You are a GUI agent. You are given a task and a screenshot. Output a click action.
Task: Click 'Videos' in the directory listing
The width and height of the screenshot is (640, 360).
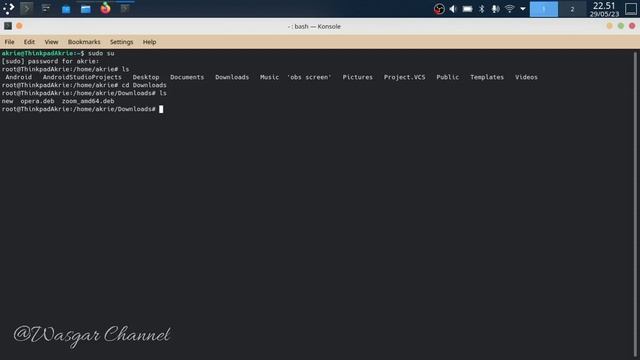point(526,77)
